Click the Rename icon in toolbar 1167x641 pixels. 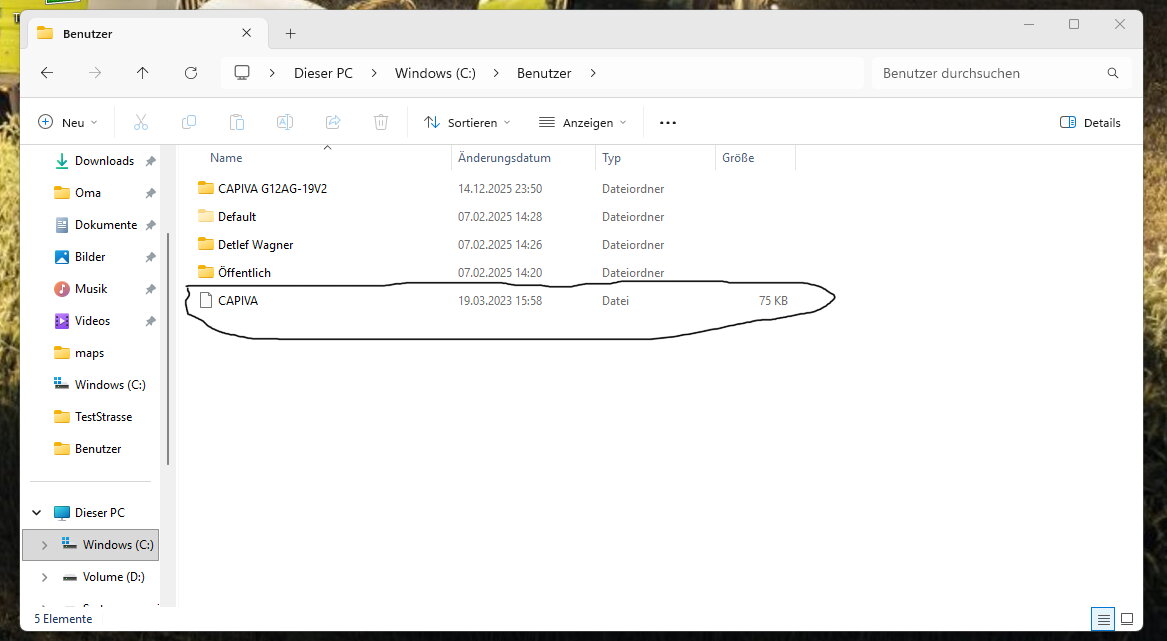point(285,122)
